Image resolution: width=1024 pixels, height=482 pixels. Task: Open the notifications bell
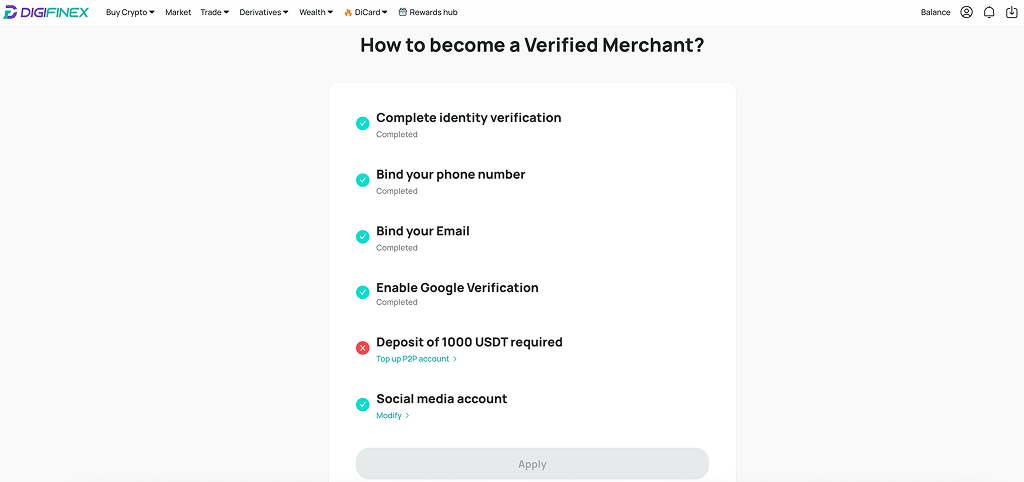pyautogui.click(x=989, y=12)
